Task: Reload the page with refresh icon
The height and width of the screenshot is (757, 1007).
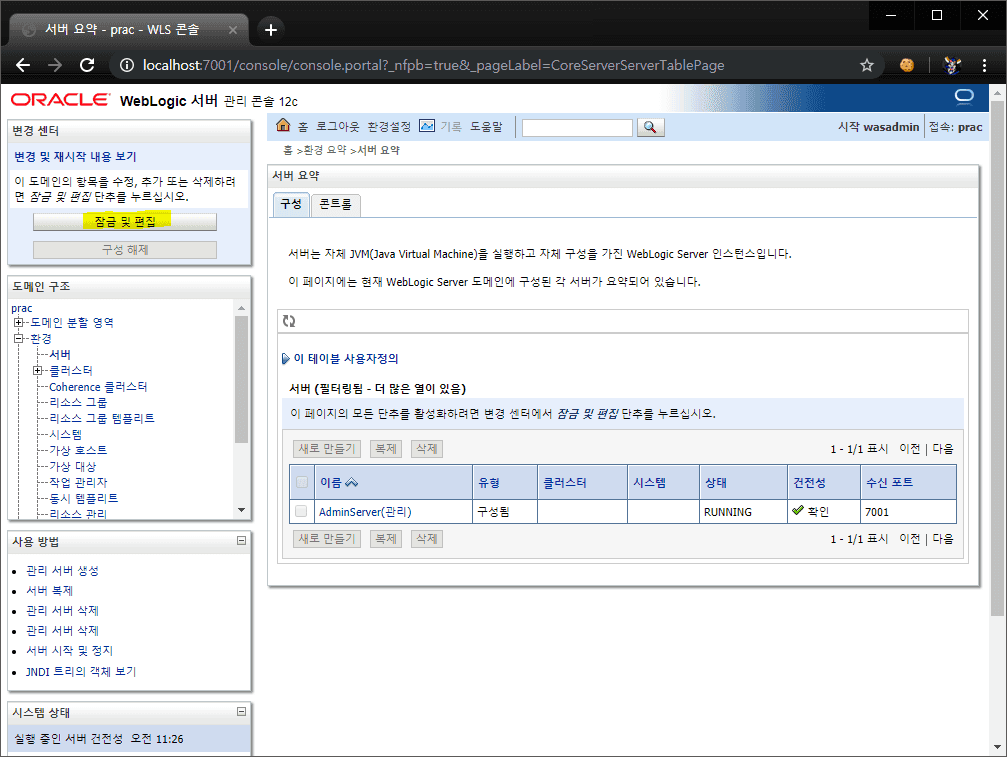Action: click(x=87, y=65)
